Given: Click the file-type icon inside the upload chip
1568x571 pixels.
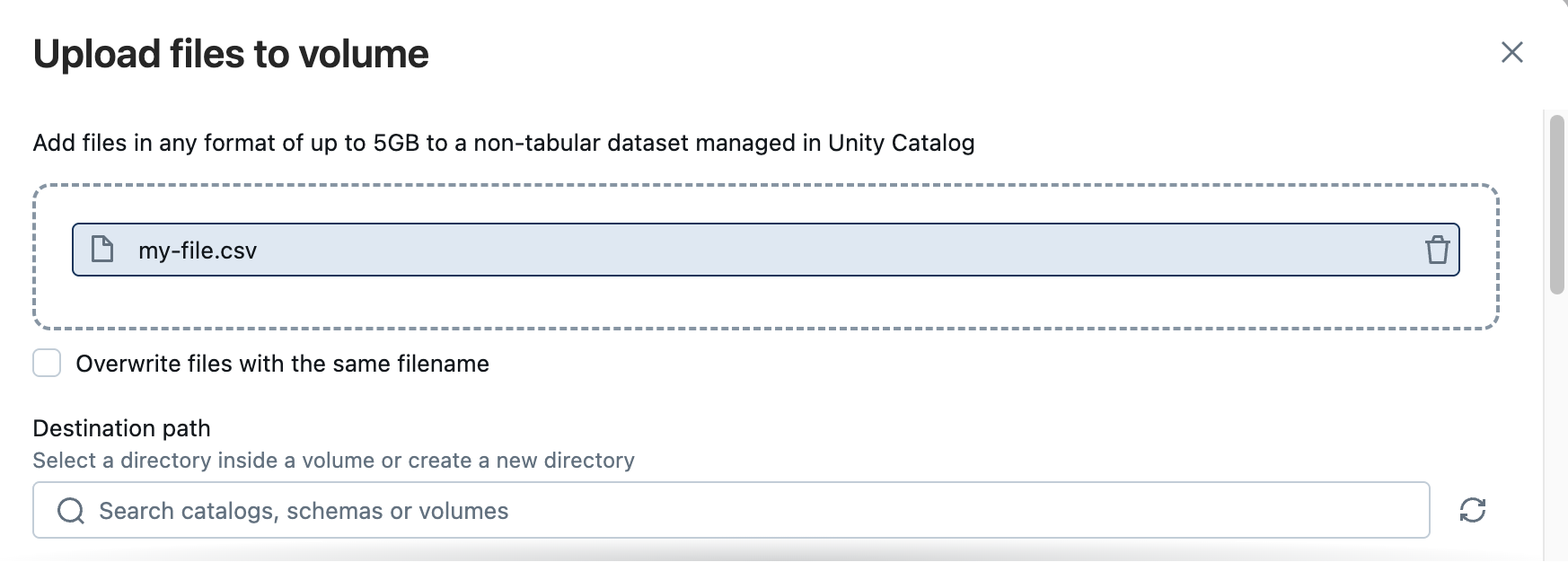Looking at the screenshot, I should point(101,250).
